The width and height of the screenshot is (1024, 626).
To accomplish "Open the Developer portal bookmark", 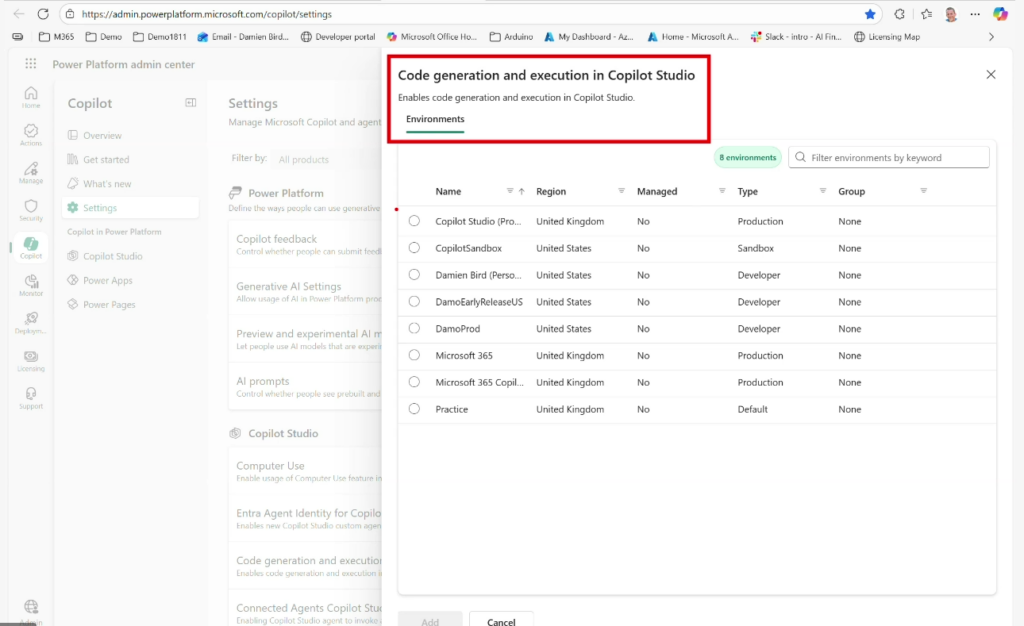I will click(338, 37).
